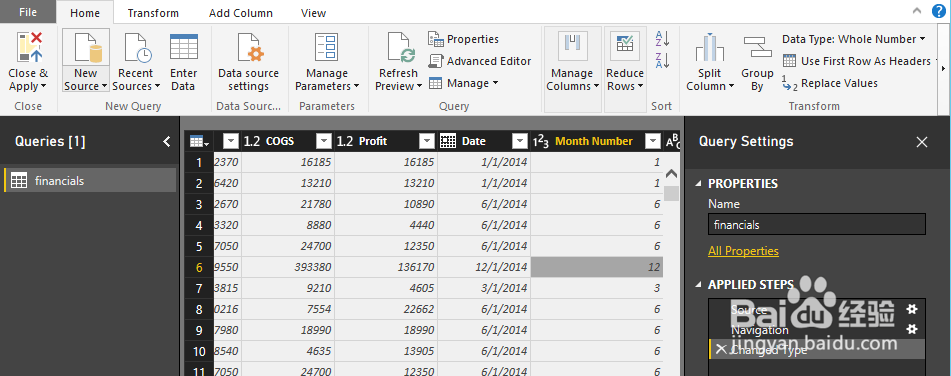Viewport: 951px width, 376px height.
Task: Open the help question mark icon
Action: 938,10
